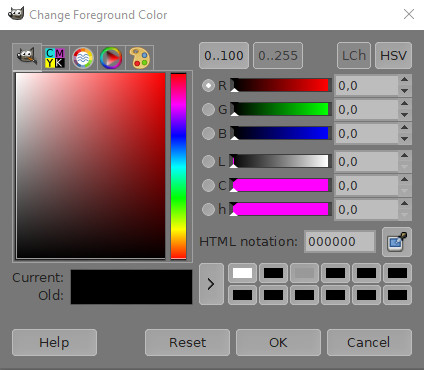Open the Palette selector tab
Screen dimensions: 424x370
[x=140, y=58]
